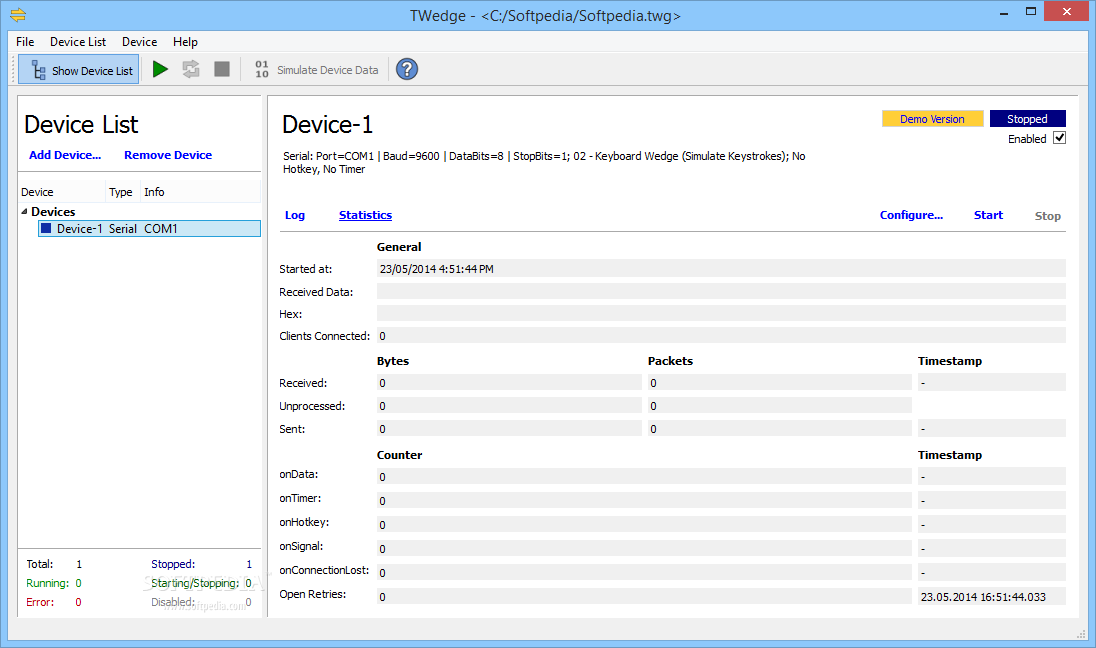The image size is (1096, 648).
Task: Click the Clients Connected value field
Action: click(x=721, y=336)
